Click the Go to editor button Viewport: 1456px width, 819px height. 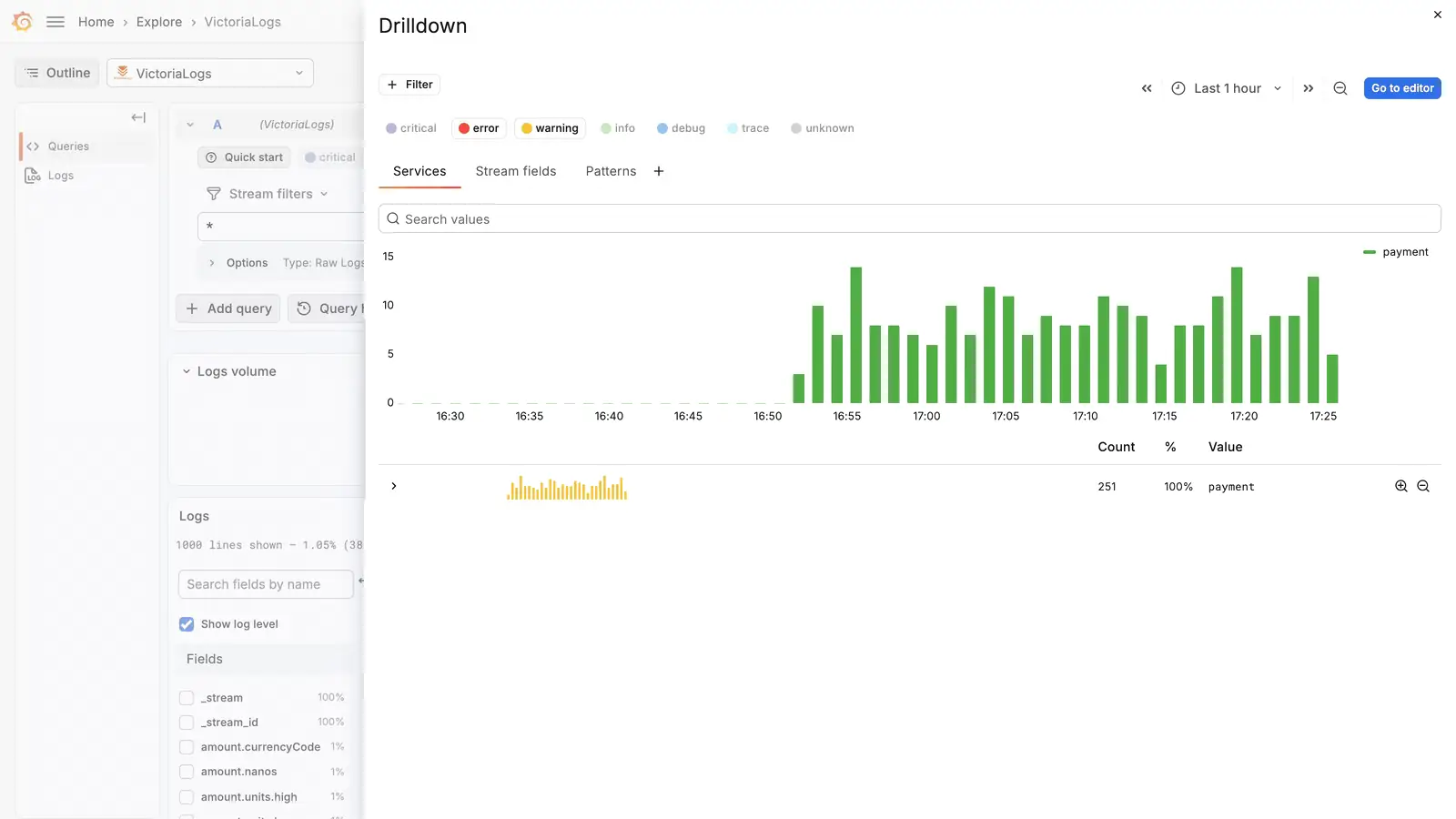(x=1402, y=88)
